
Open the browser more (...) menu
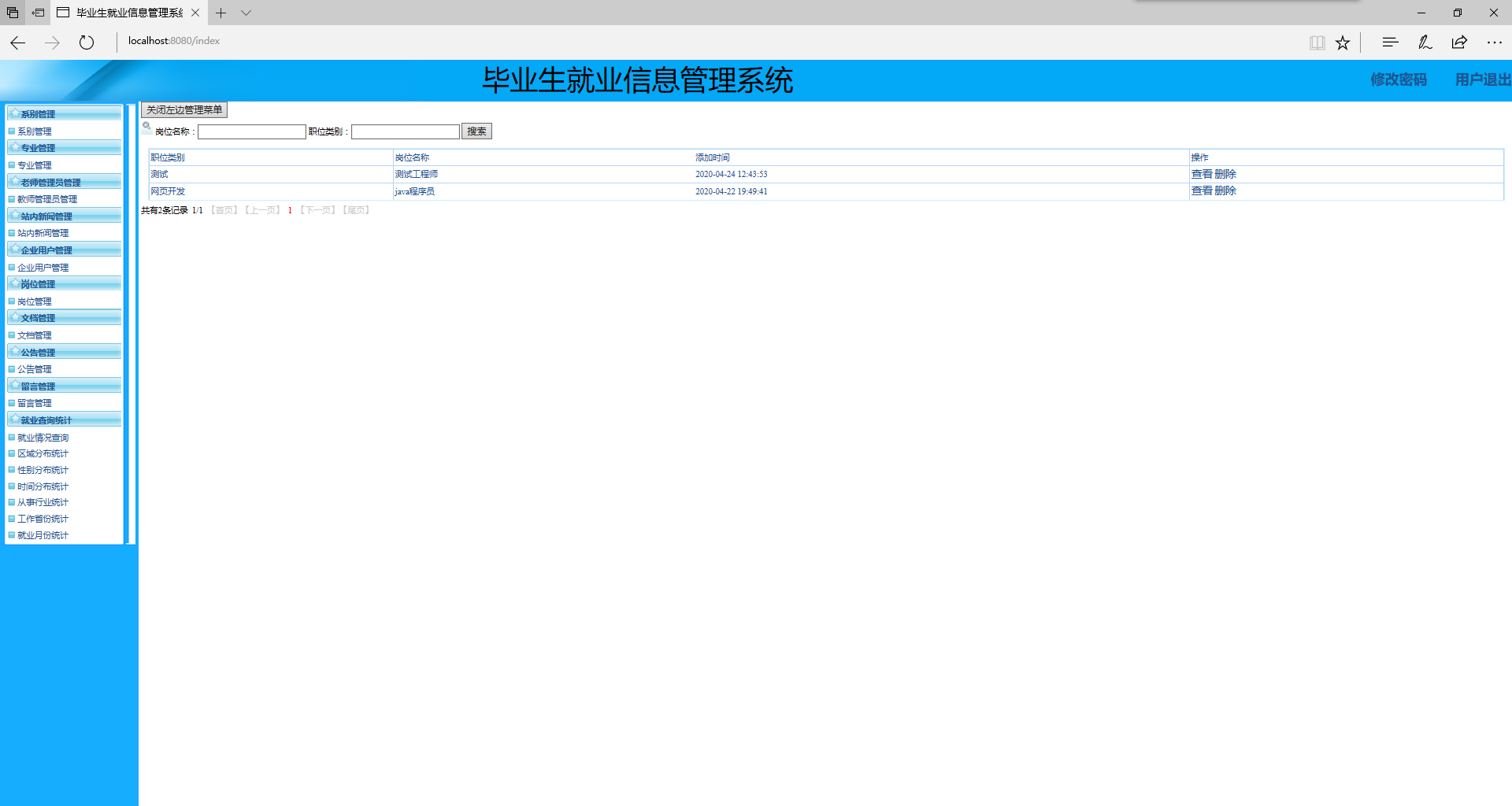(1494, 43)
